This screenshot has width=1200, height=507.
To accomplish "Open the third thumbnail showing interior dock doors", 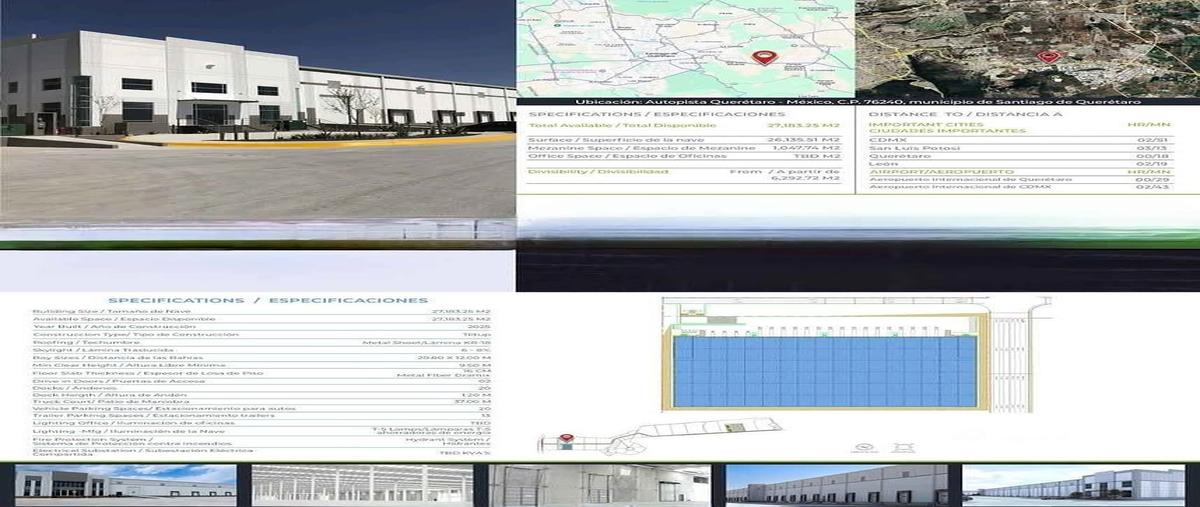I will [x=600, y=485].
